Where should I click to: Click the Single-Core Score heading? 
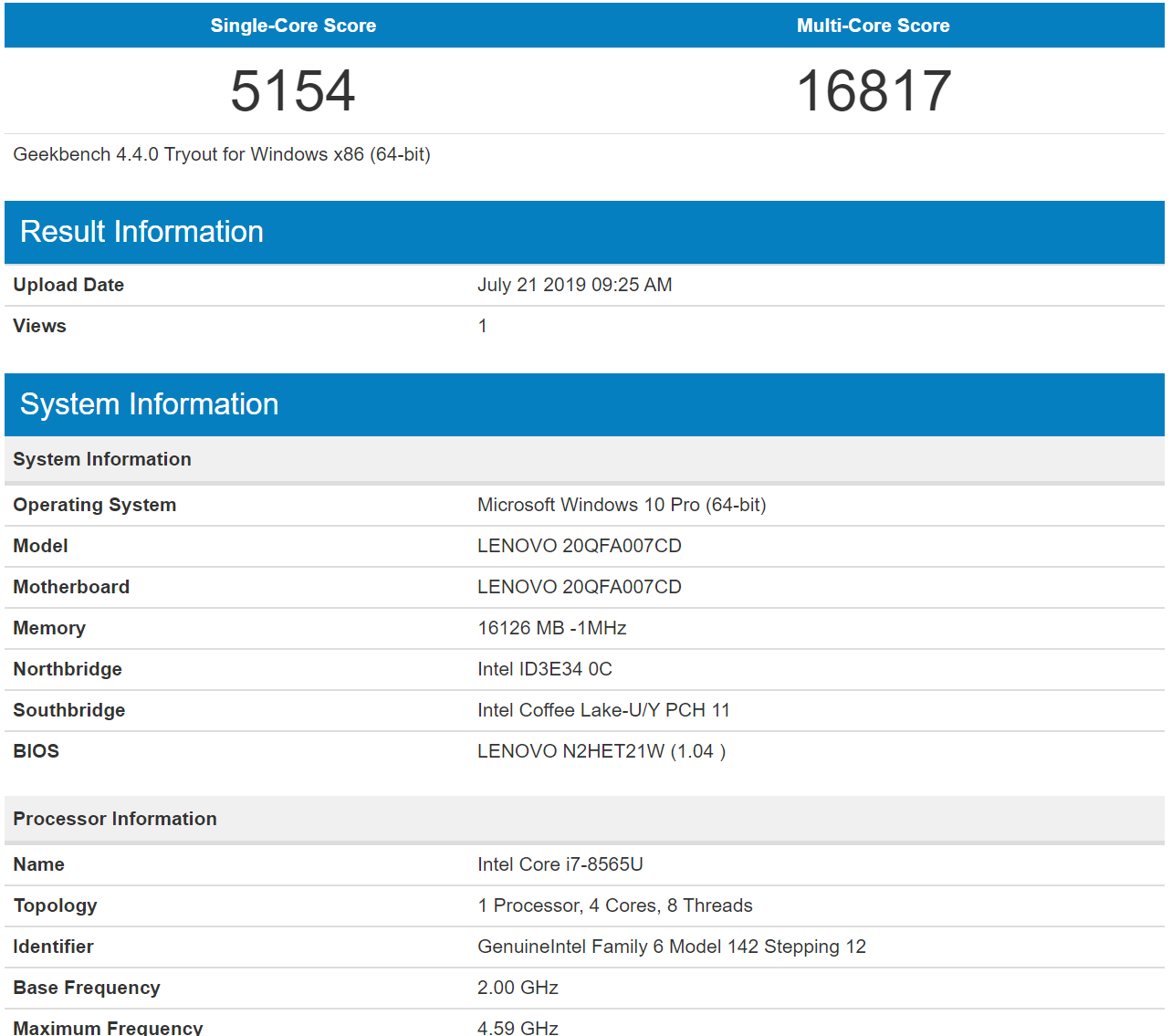[x=293, y=26]
